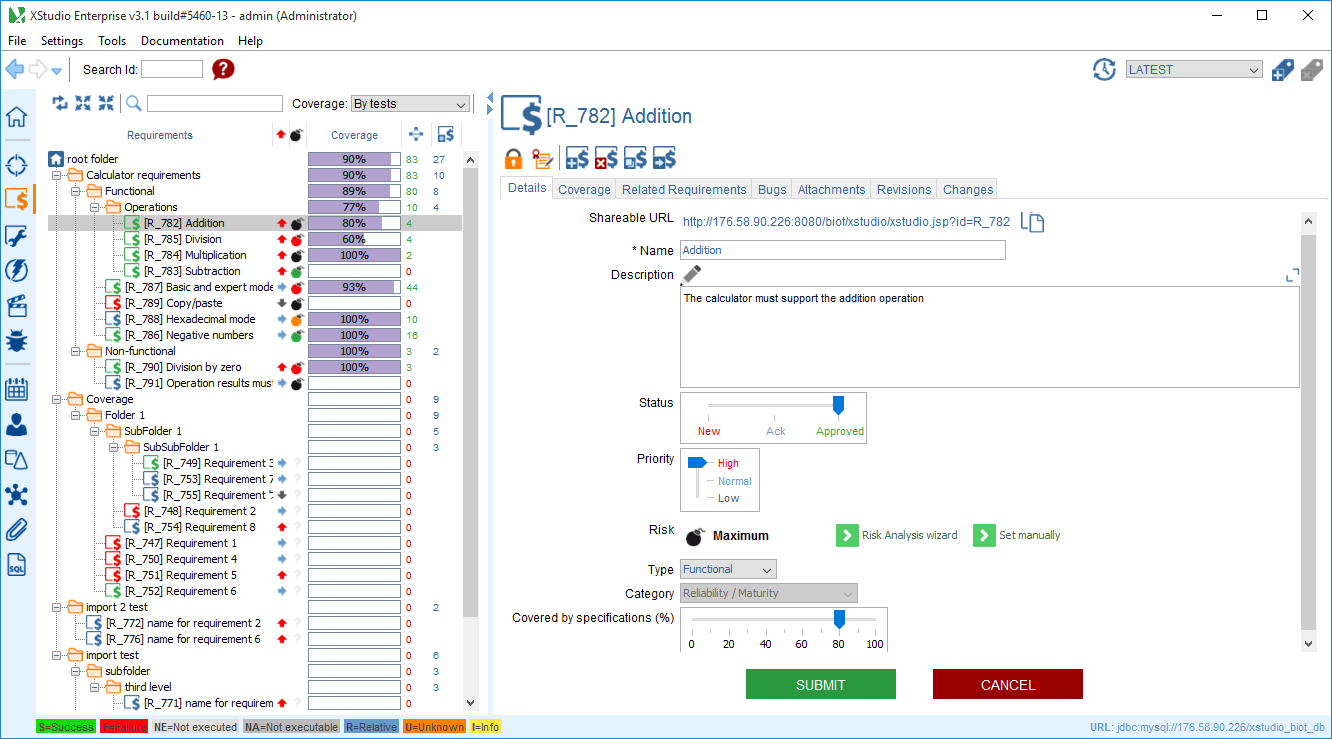Select [R_785] Division in requirements tree

point(183,239)
